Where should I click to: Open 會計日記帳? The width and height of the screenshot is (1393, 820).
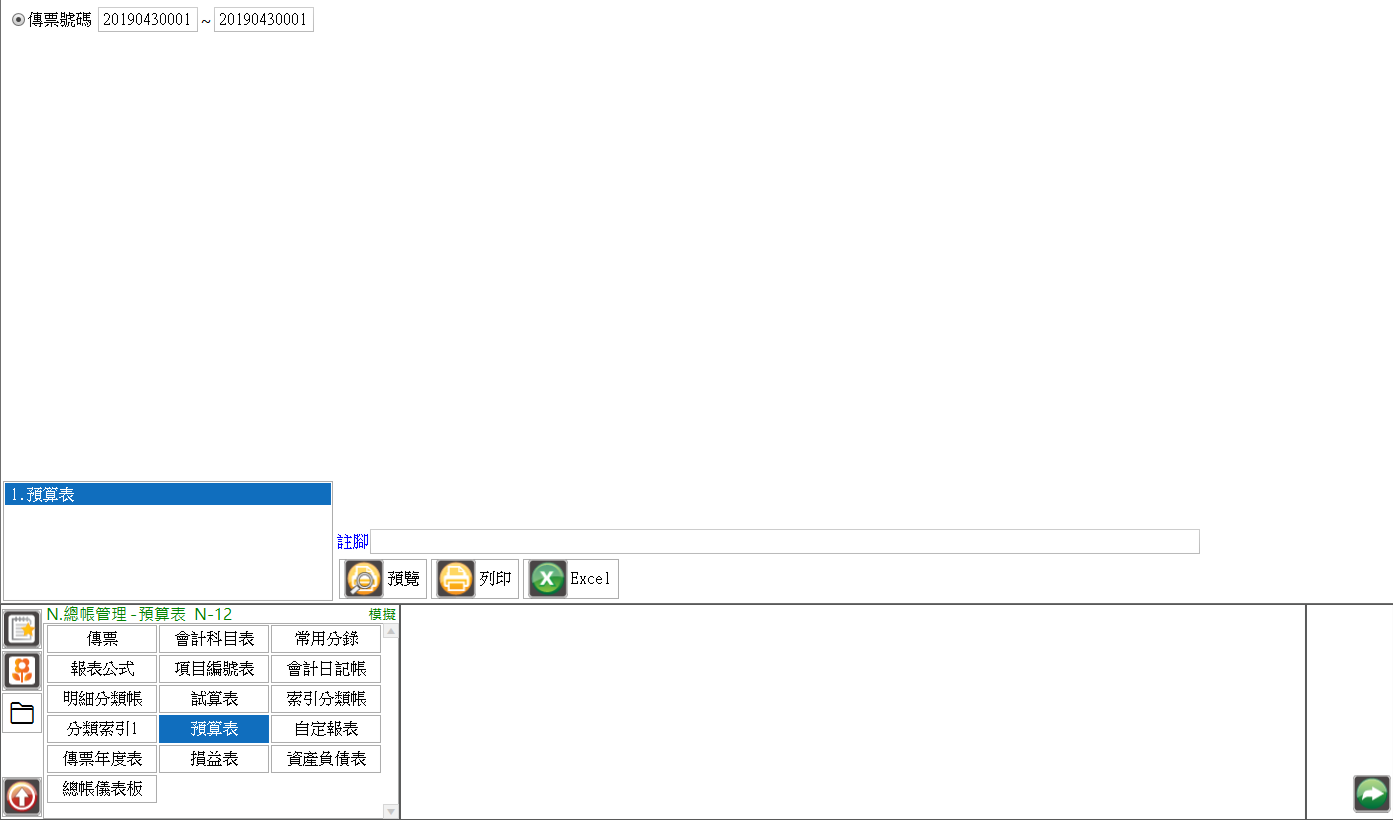pos(326,669)
